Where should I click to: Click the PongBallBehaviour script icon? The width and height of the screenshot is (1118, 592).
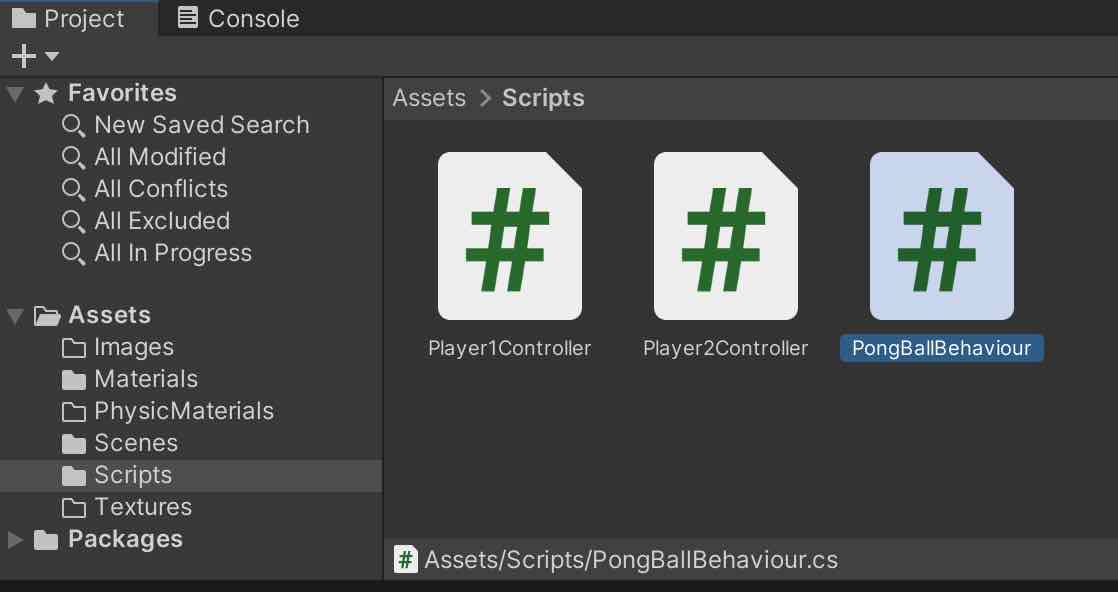click(x=941, y=236)
